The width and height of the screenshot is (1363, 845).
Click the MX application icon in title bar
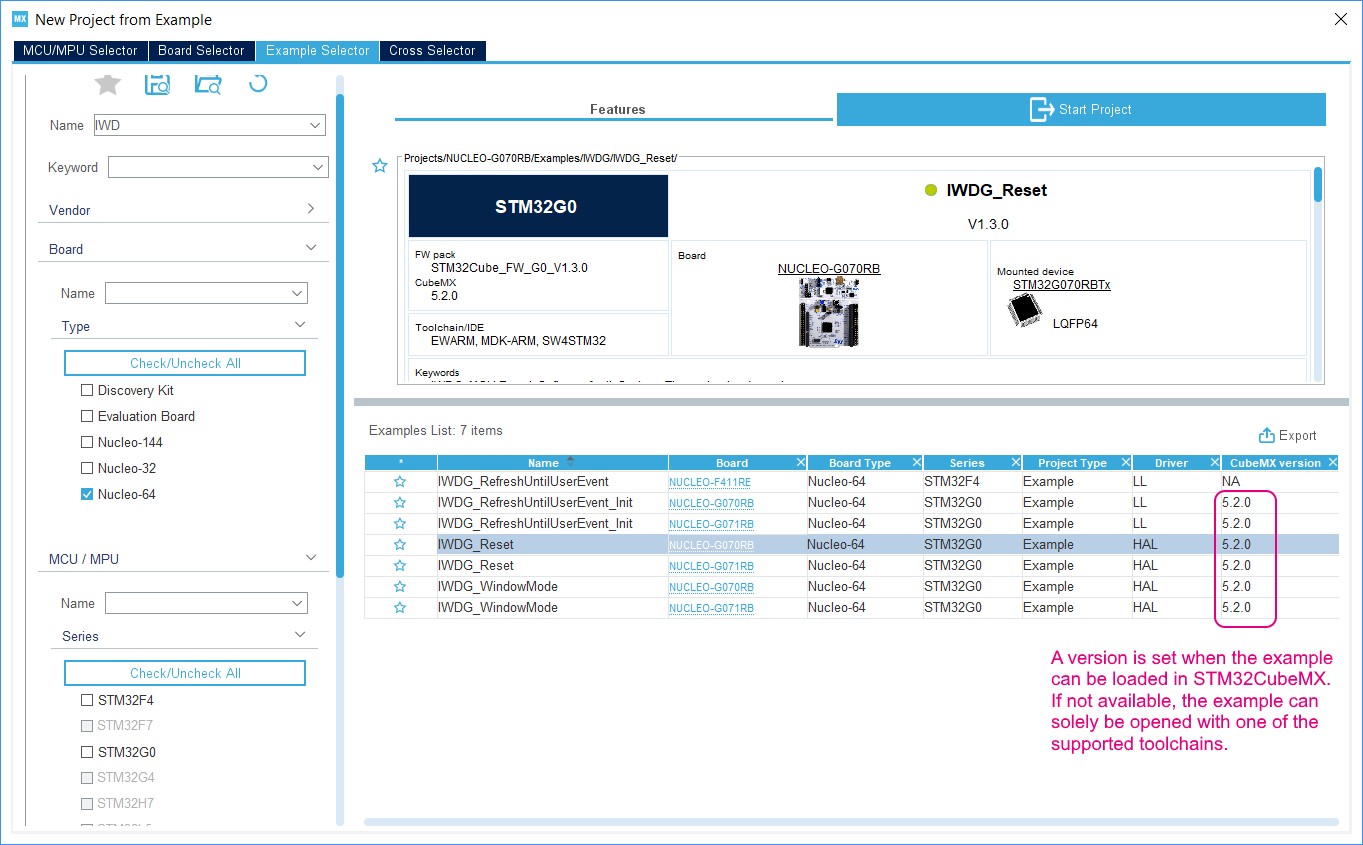pos(19,19)
